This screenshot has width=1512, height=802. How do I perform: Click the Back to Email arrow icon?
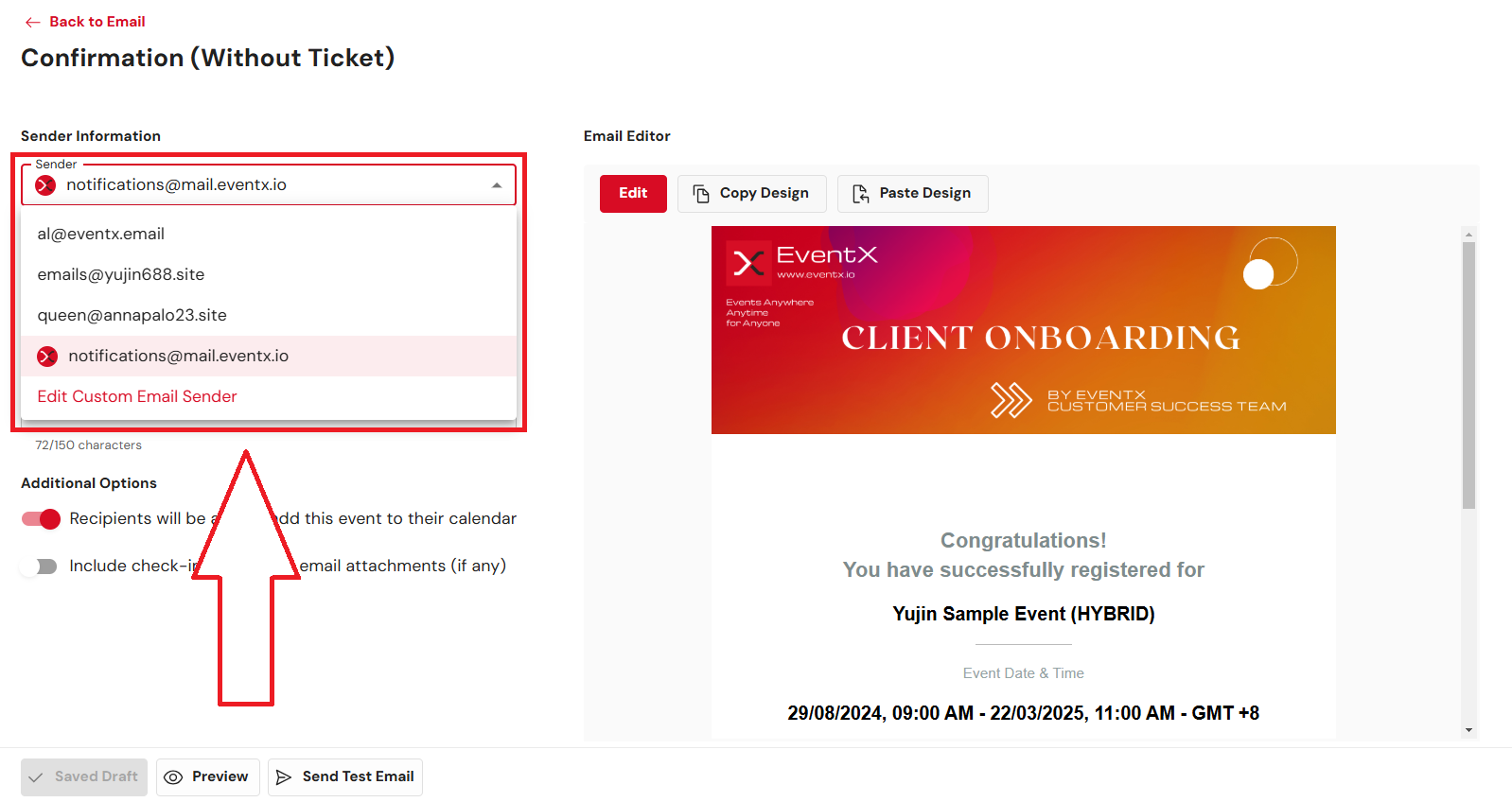(33, 22)
